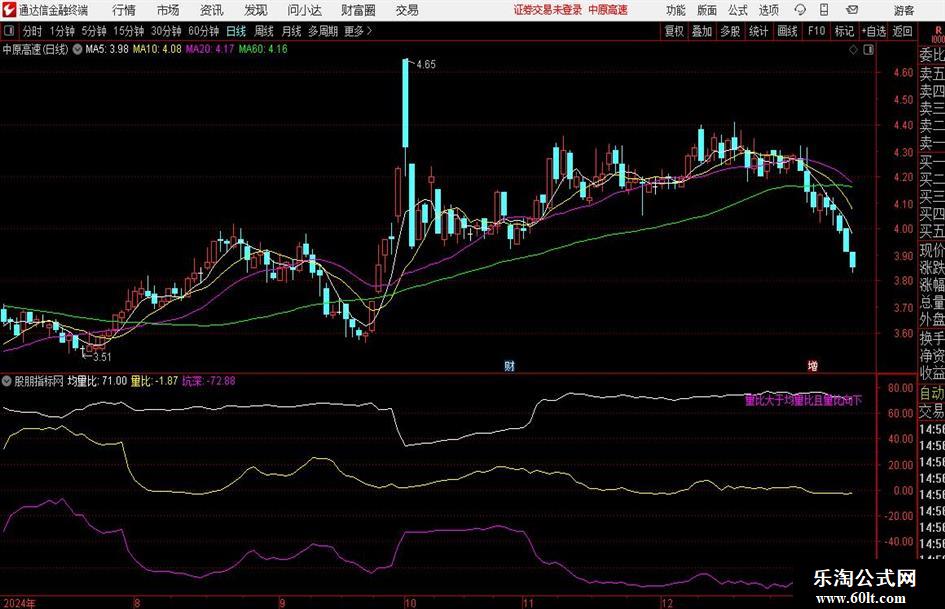This screenshot has height=609, width=945.
Task: Open the 交易 menu
Action: pyautogui.click(x=407, y=10)
